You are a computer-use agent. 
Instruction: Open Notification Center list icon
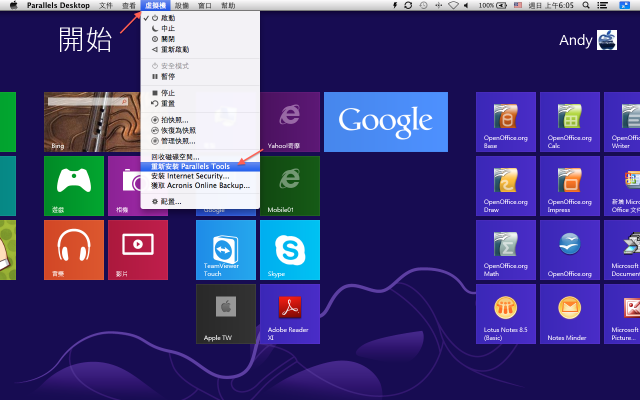pos(602,5)
